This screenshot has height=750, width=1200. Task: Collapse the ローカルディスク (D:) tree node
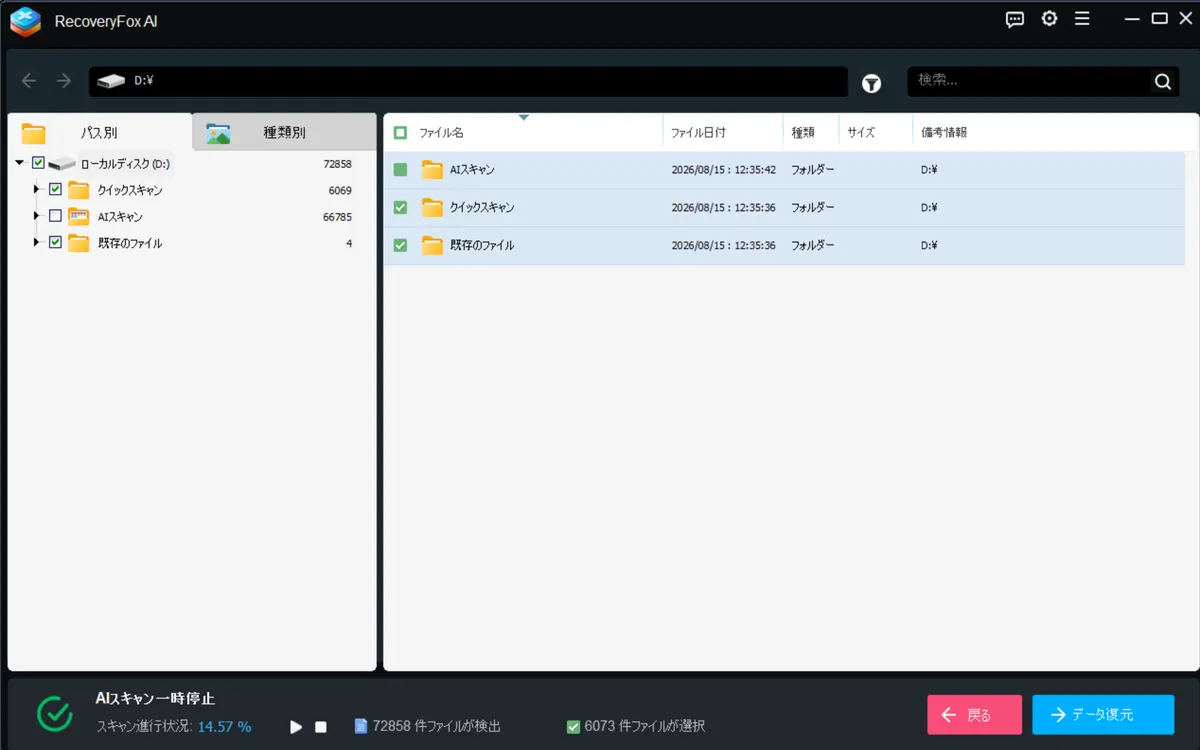20,163
